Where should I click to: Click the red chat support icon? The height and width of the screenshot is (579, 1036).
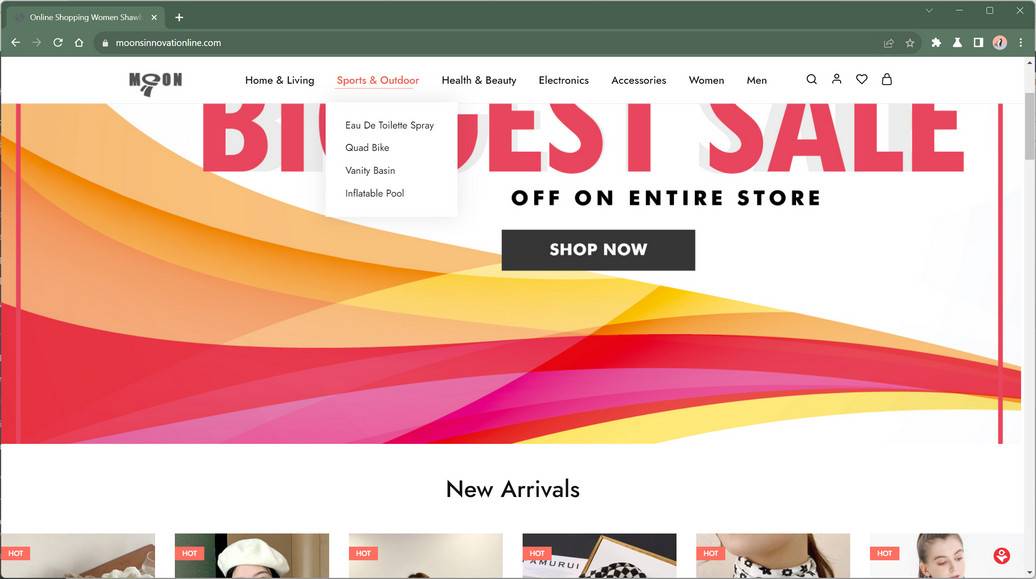pyautogui.click(x=1002, y=555)
